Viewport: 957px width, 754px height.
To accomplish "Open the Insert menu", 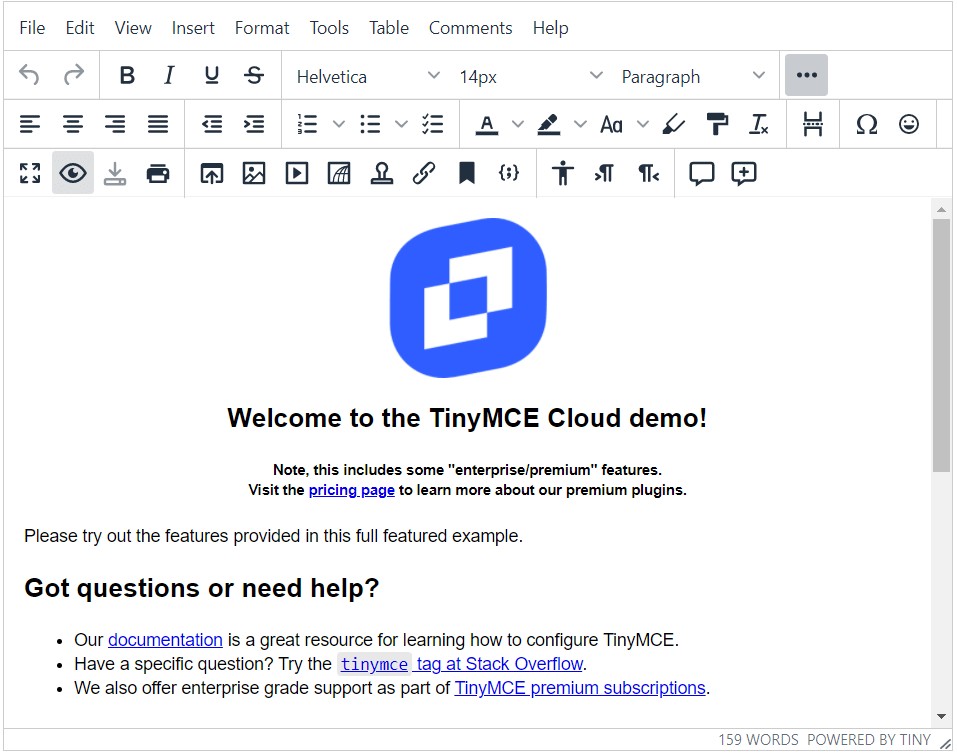I will [x=193, y=28].
